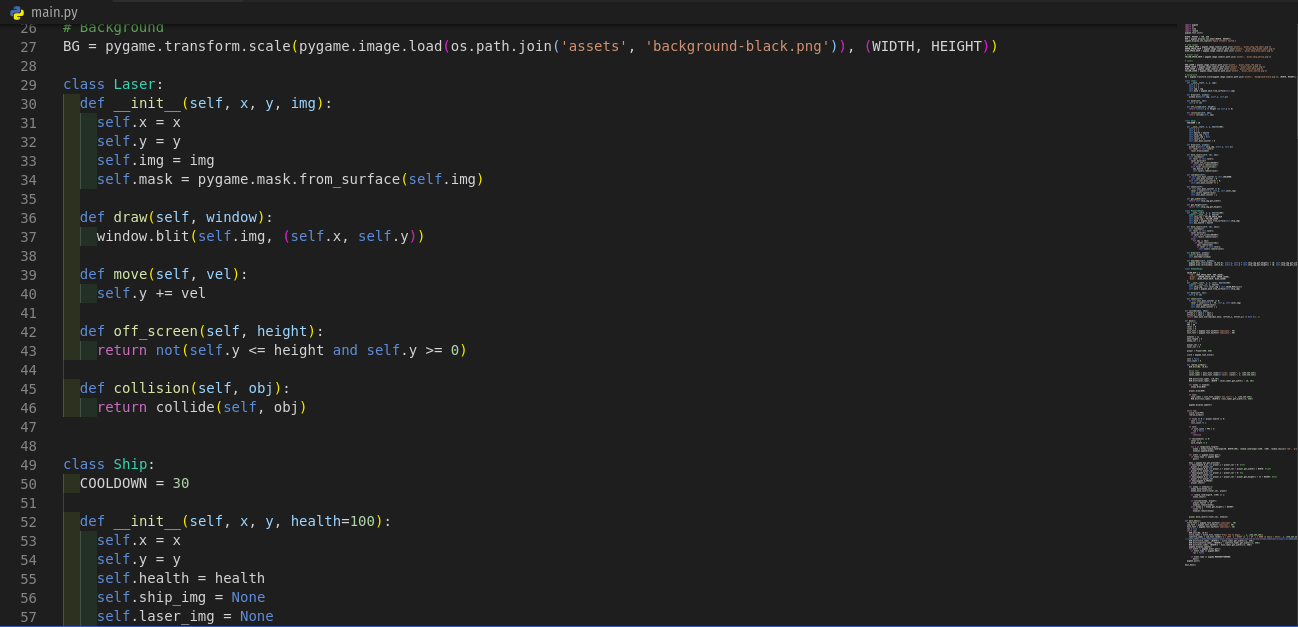Click the off_screen method name
This screenshot has width=1298, height=627.
click(155, 332)
